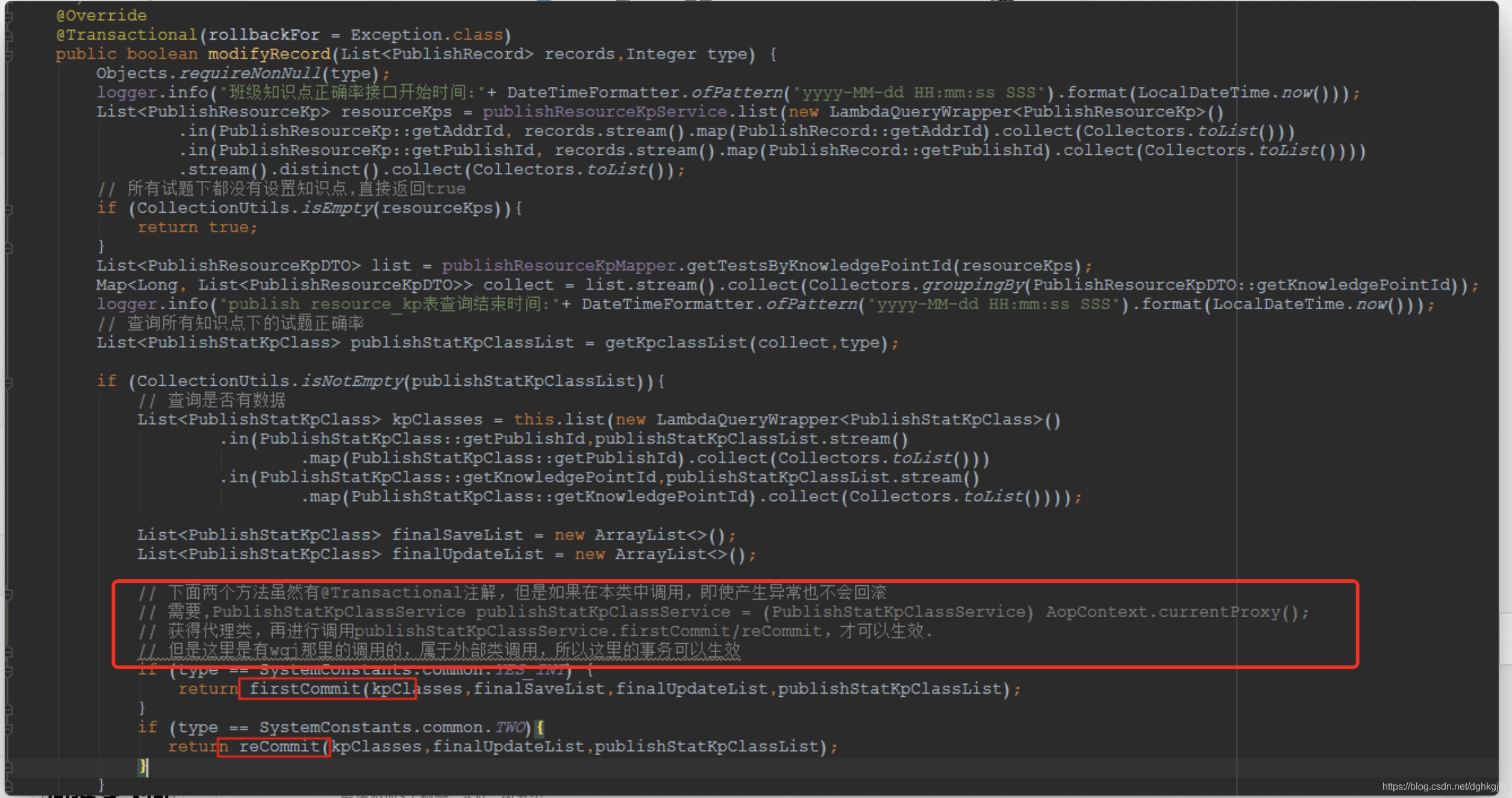
Task: Select getTestsByKnowledgePointId method call
Action: pyautogui.click(x=819, y=266)
